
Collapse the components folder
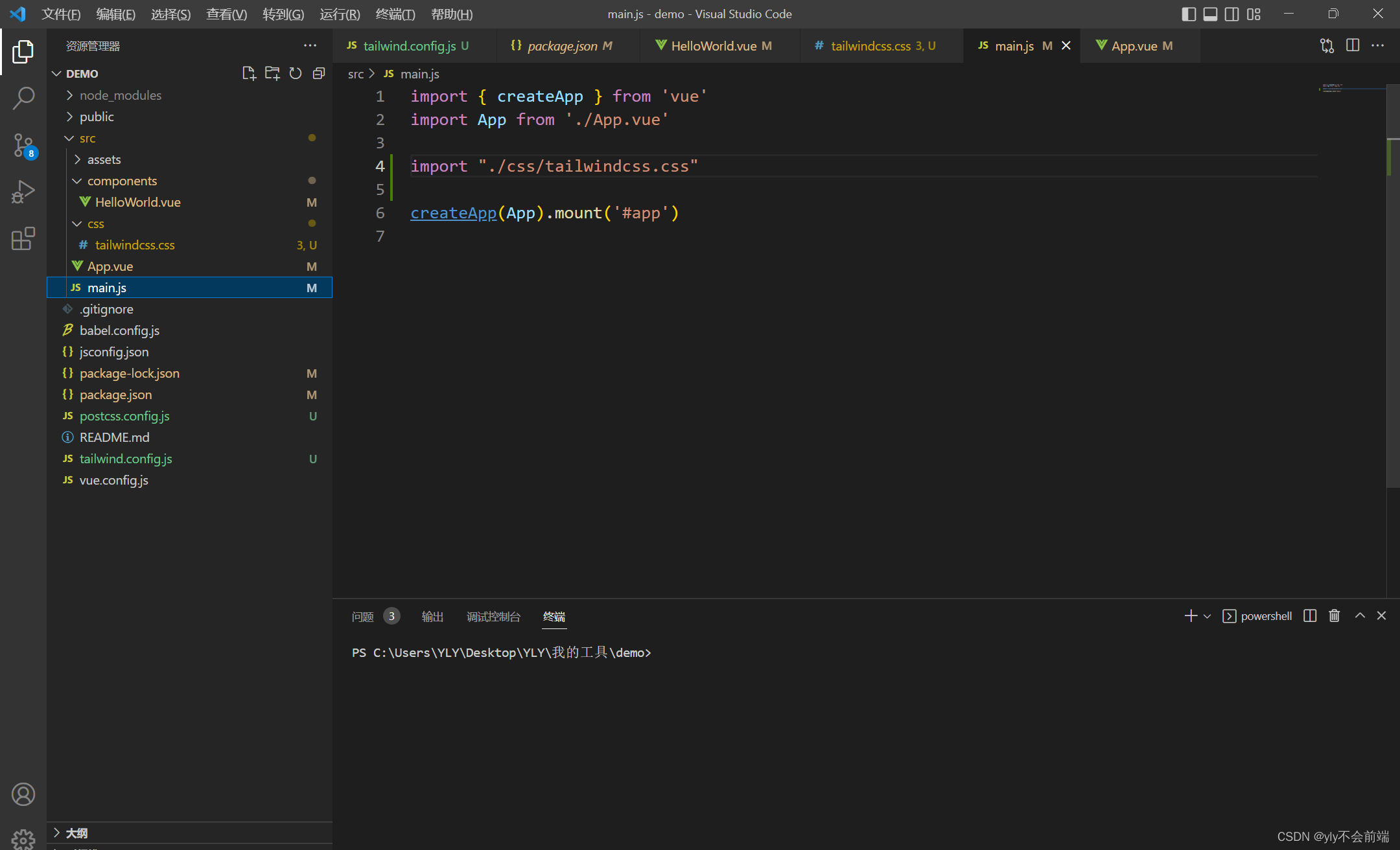(x=122, y=181)
